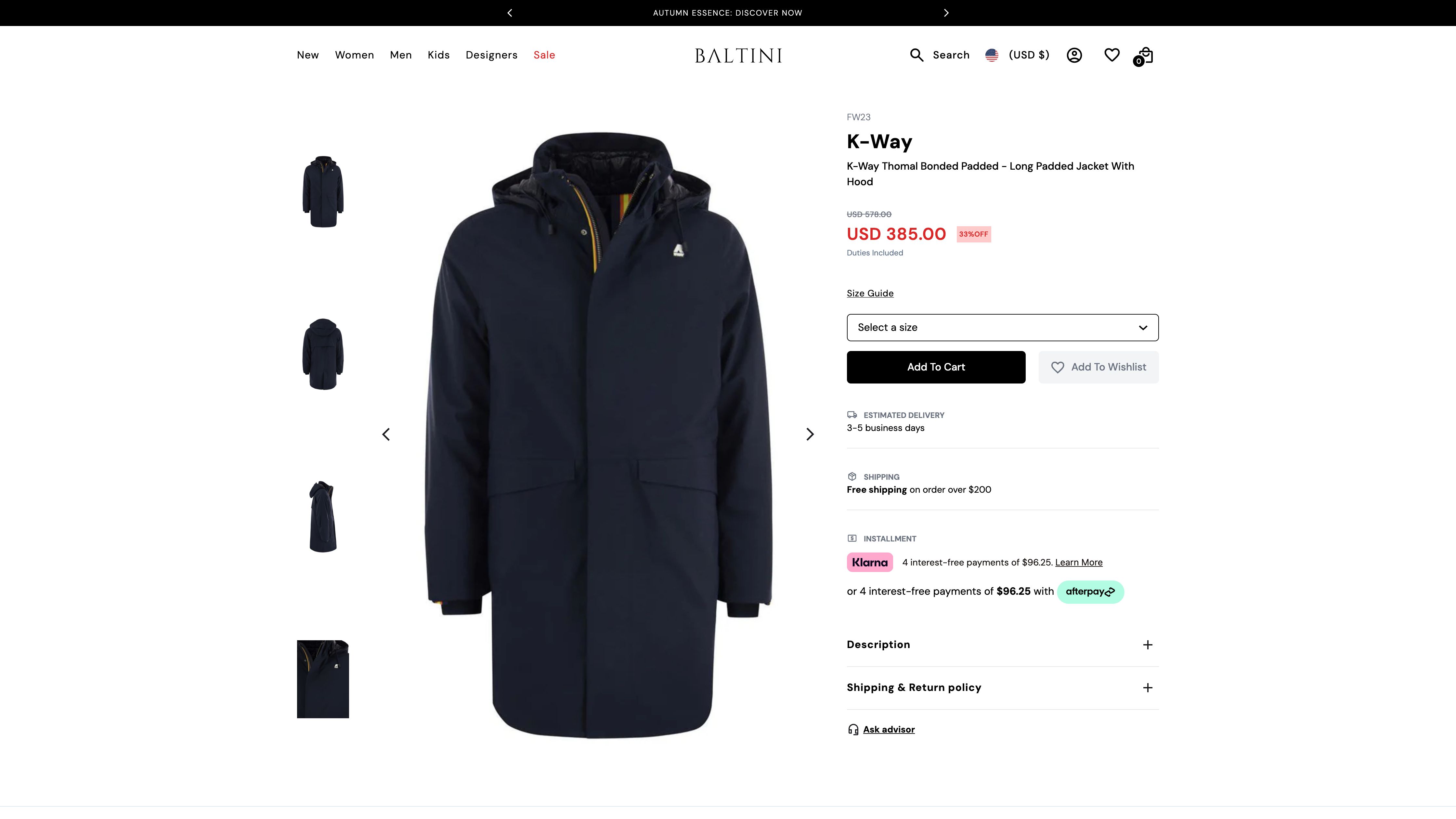
Task: Click the Klarna payment badge
Action: (869, 562)
